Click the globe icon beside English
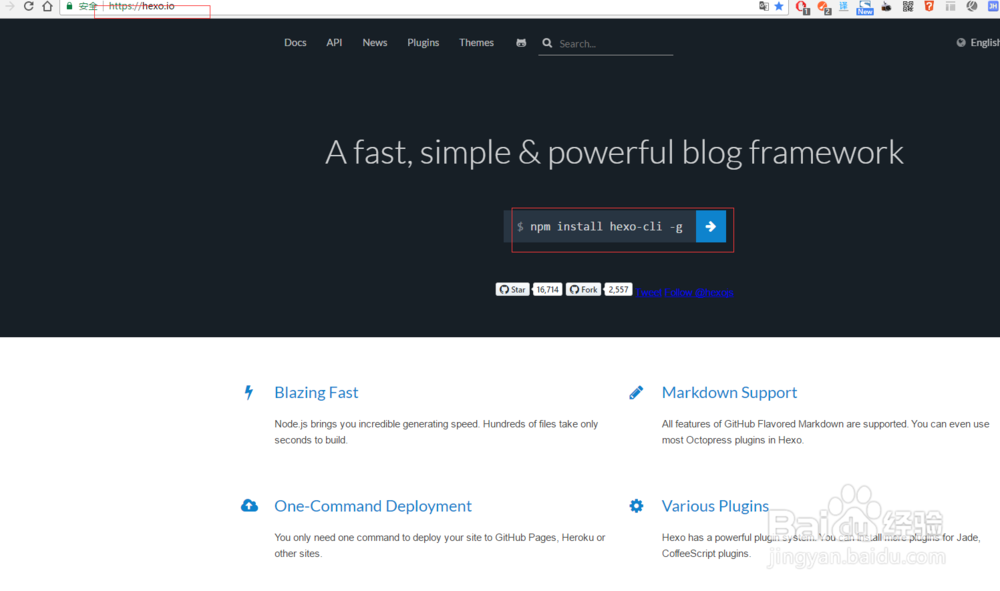The image size is (1000, 591). click(961, 43)
